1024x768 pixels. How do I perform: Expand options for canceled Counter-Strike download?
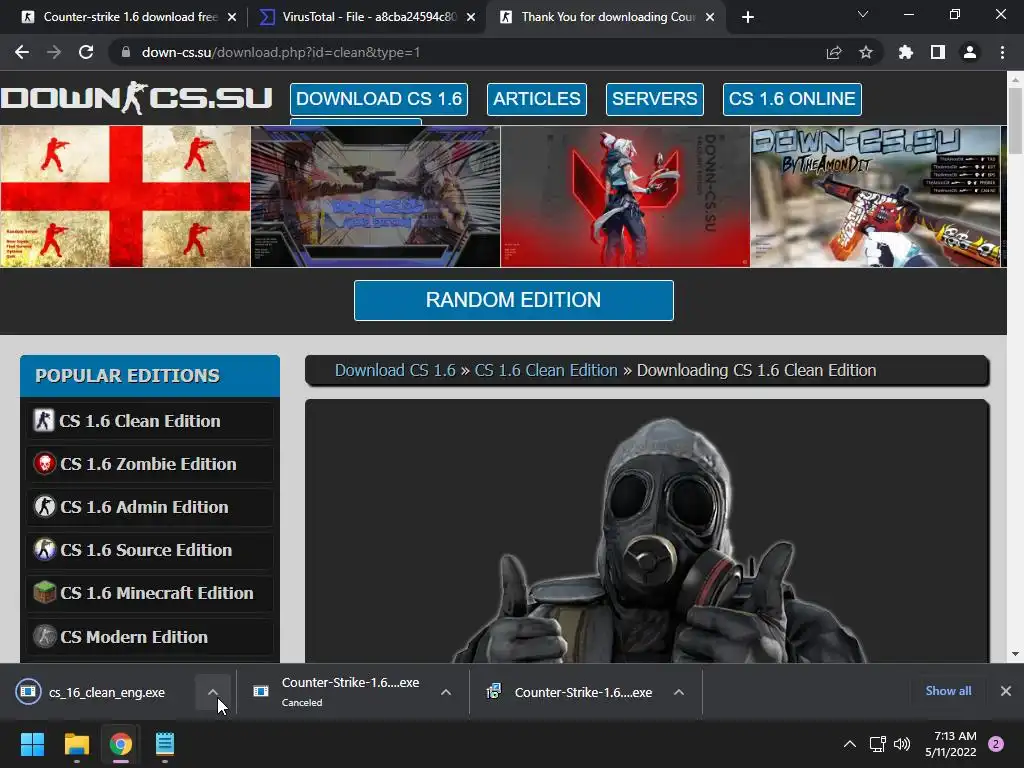pyautogui.click(x=446, y=692)
